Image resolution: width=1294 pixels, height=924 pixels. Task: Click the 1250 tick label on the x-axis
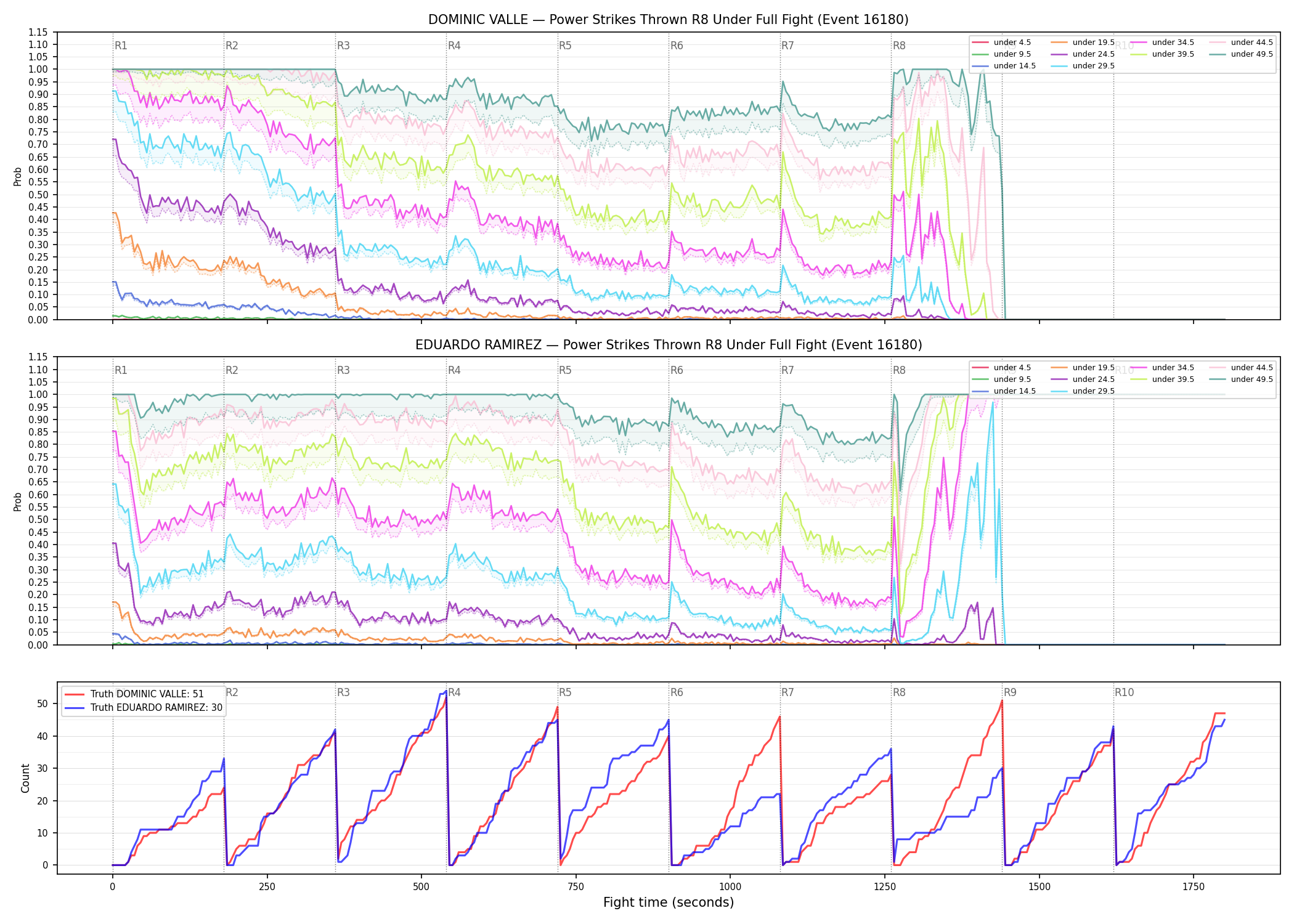tap(885, 887)
